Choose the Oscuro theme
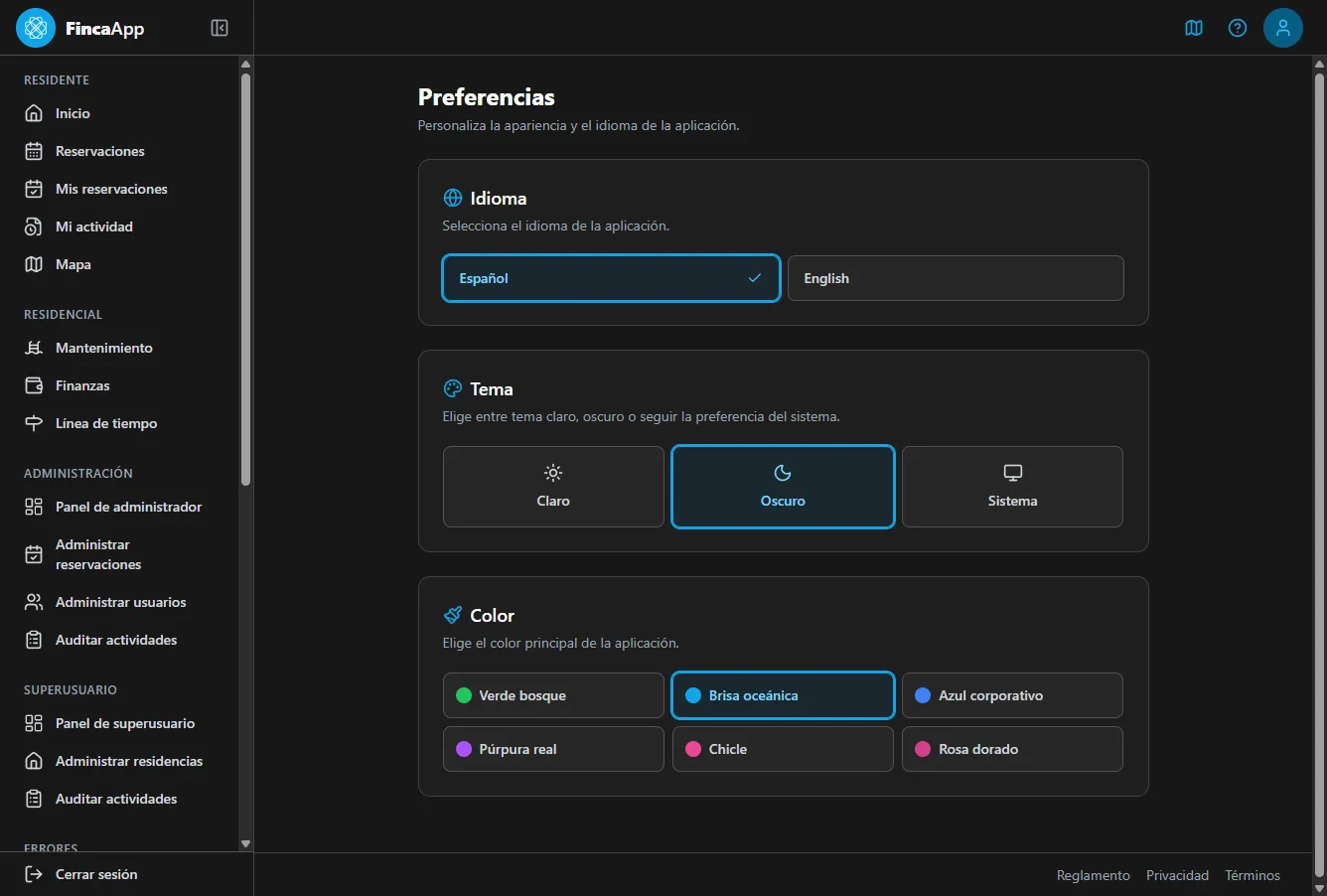This screenshot has width=1327, height=896. [x=783, y=487]
